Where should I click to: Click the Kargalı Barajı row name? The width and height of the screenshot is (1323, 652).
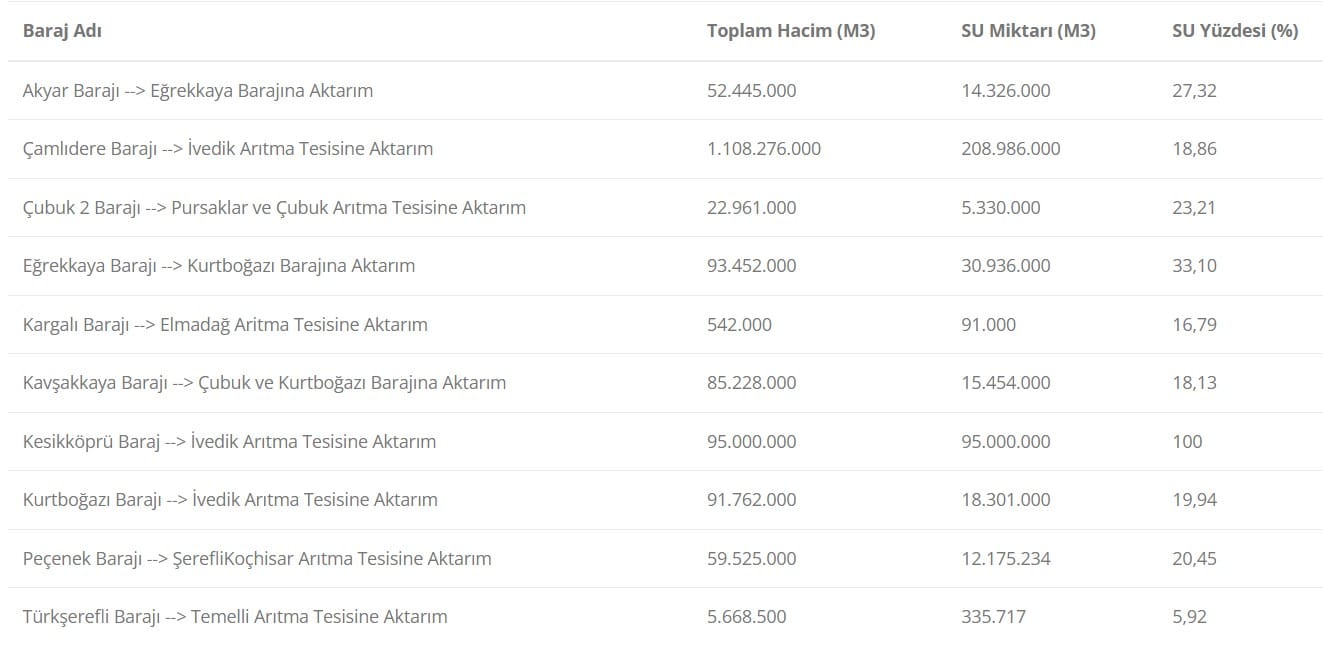[225, 325]
